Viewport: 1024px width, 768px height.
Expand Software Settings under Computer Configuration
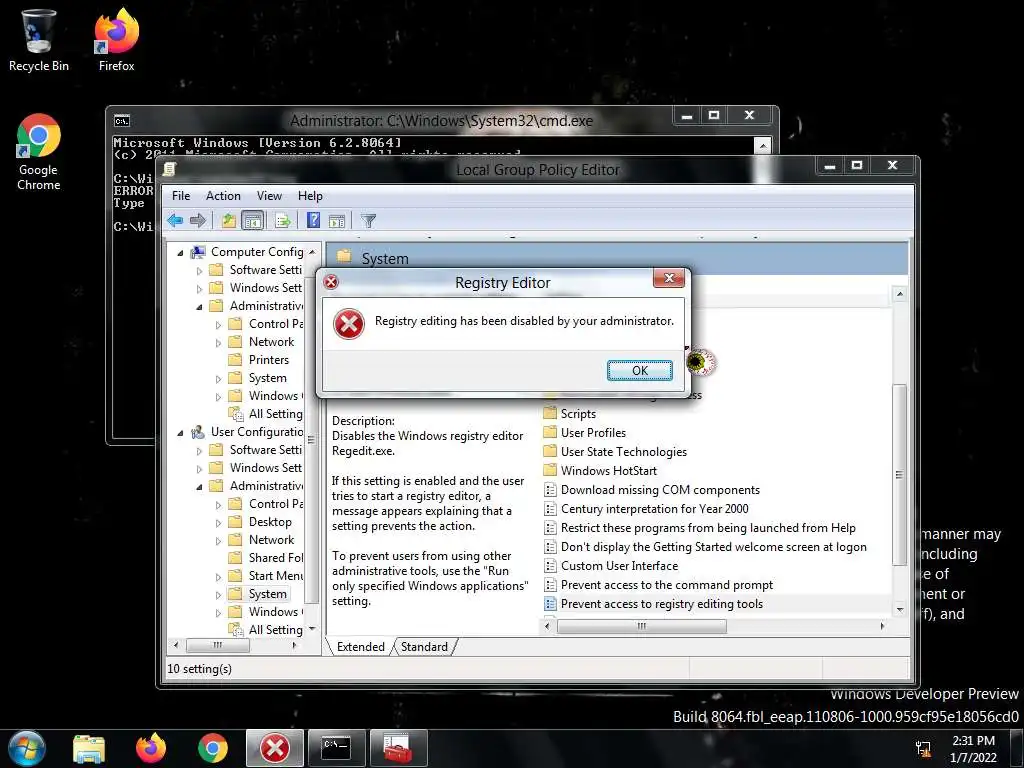199,270
